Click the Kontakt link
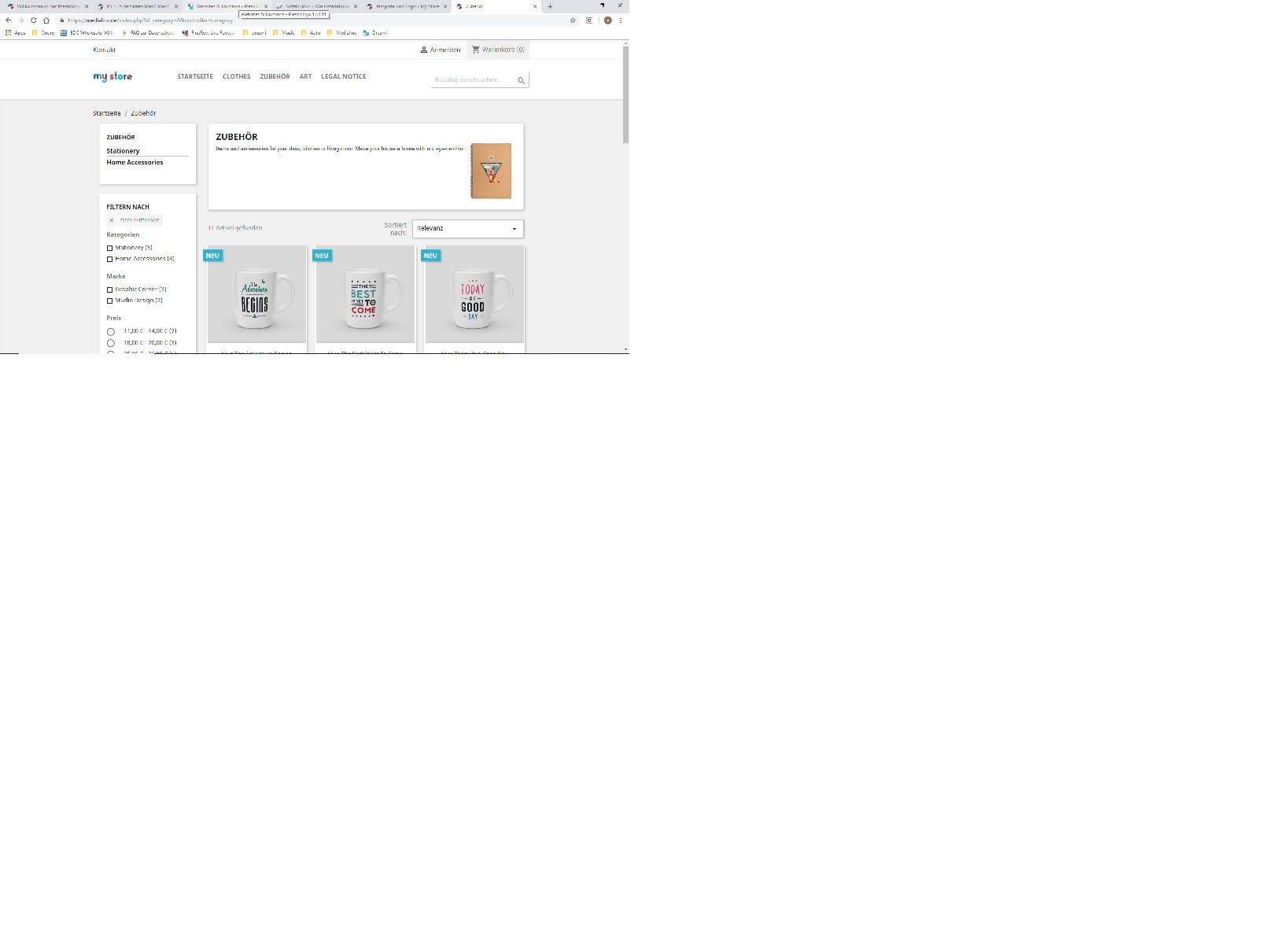Viewport: 1269px width, 952px height. 104,50
